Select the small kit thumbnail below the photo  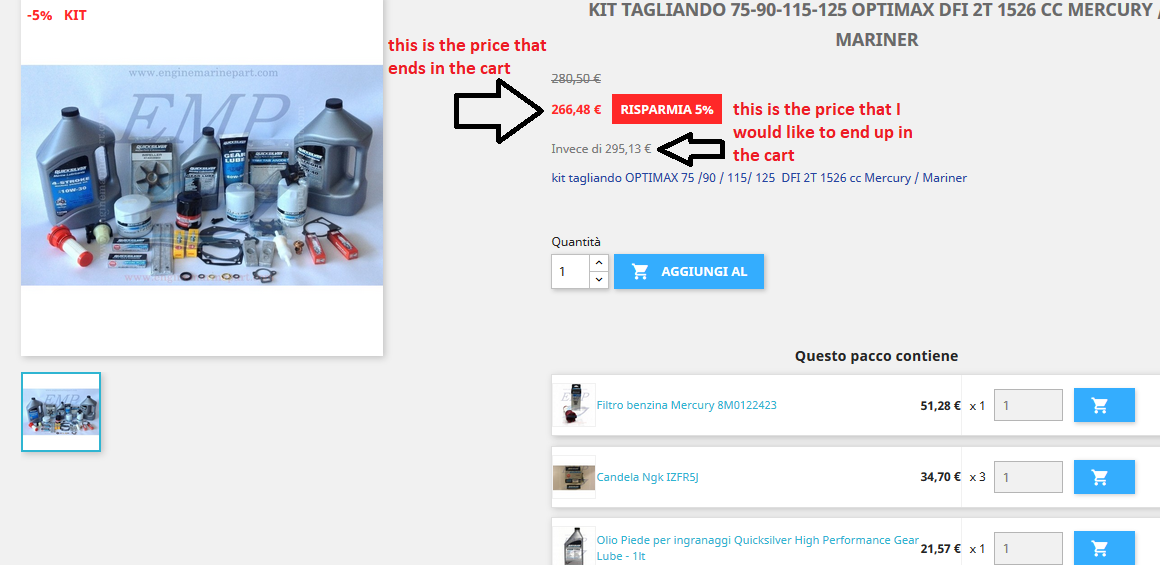coord(61,412)
